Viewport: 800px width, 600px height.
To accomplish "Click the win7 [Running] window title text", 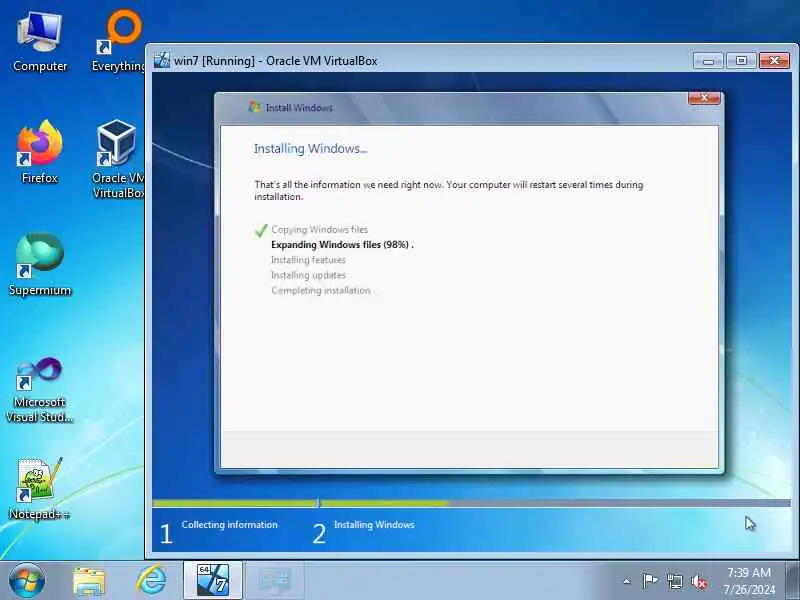I will point(276,61).
